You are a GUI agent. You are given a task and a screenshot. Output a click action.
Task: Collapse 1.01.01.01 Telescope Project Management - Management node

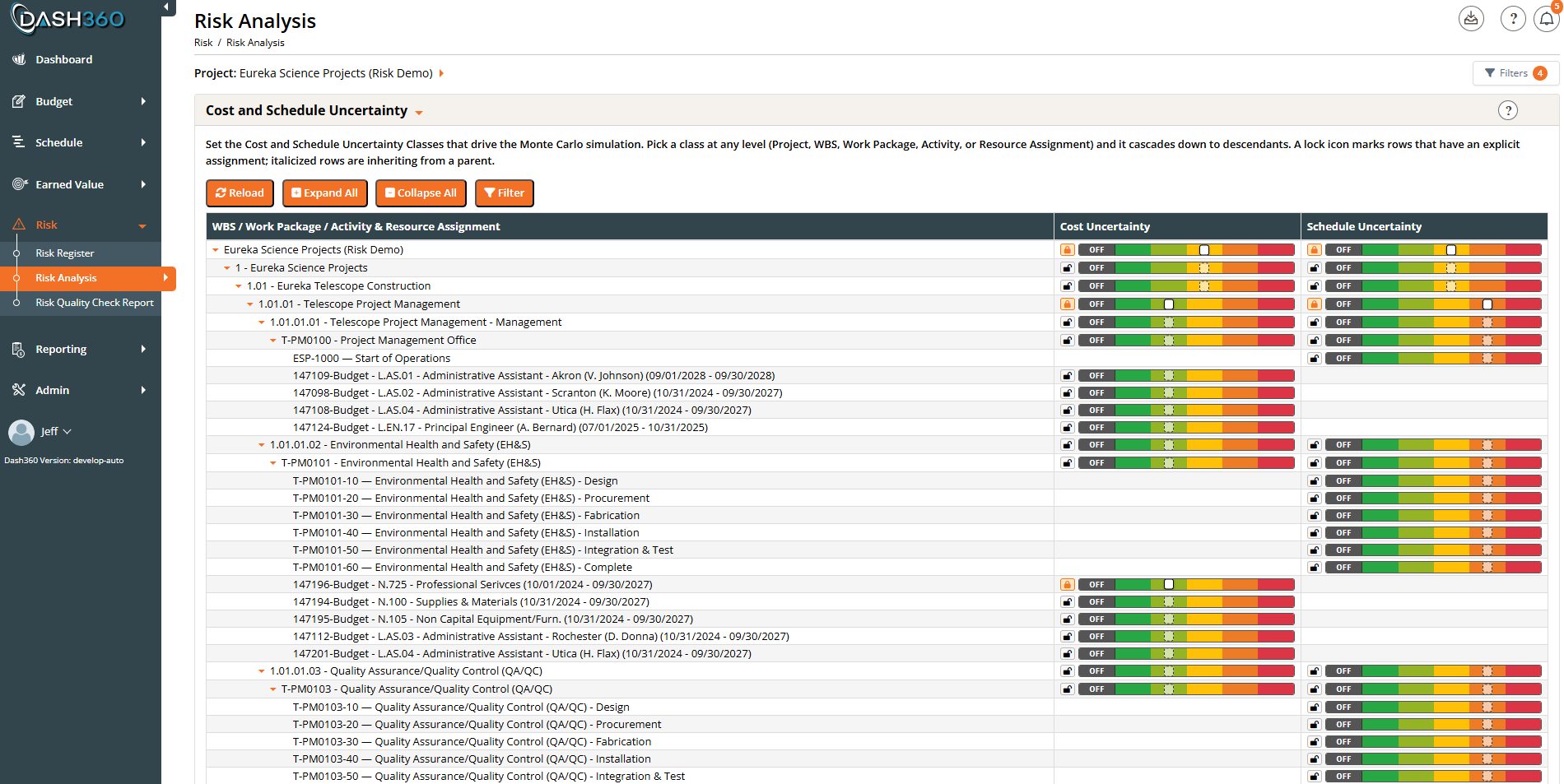coord(262,322)
